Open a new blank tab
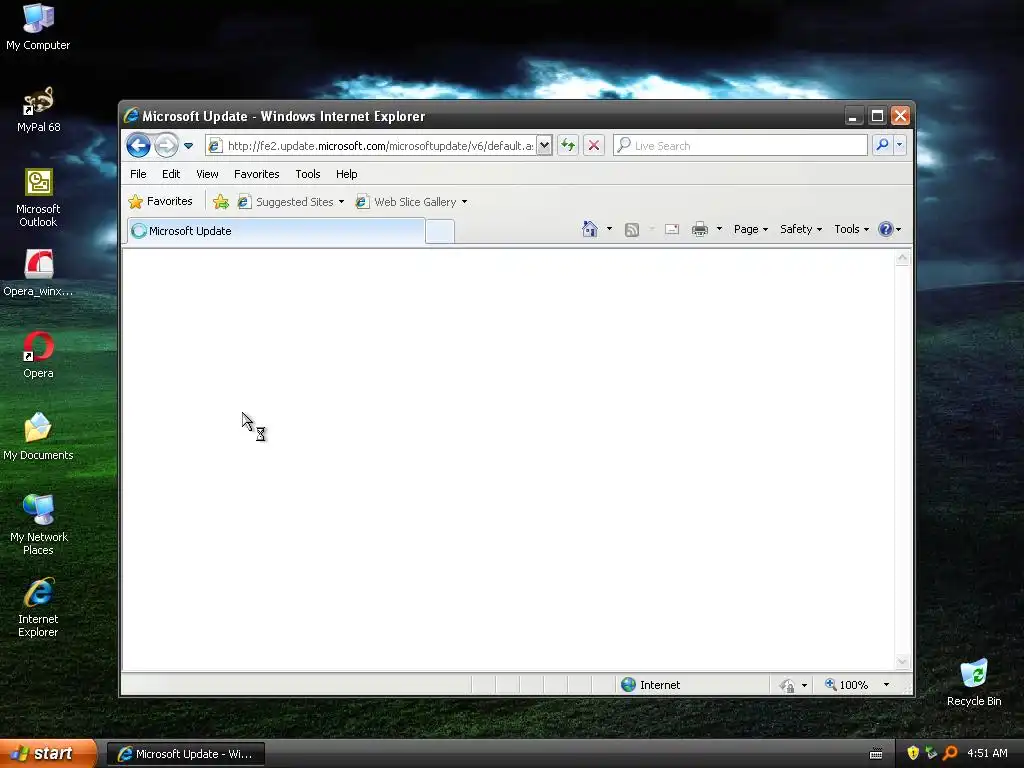This screenshot has width=1024, height=768. pyautogui.click(x=440, y=232)
